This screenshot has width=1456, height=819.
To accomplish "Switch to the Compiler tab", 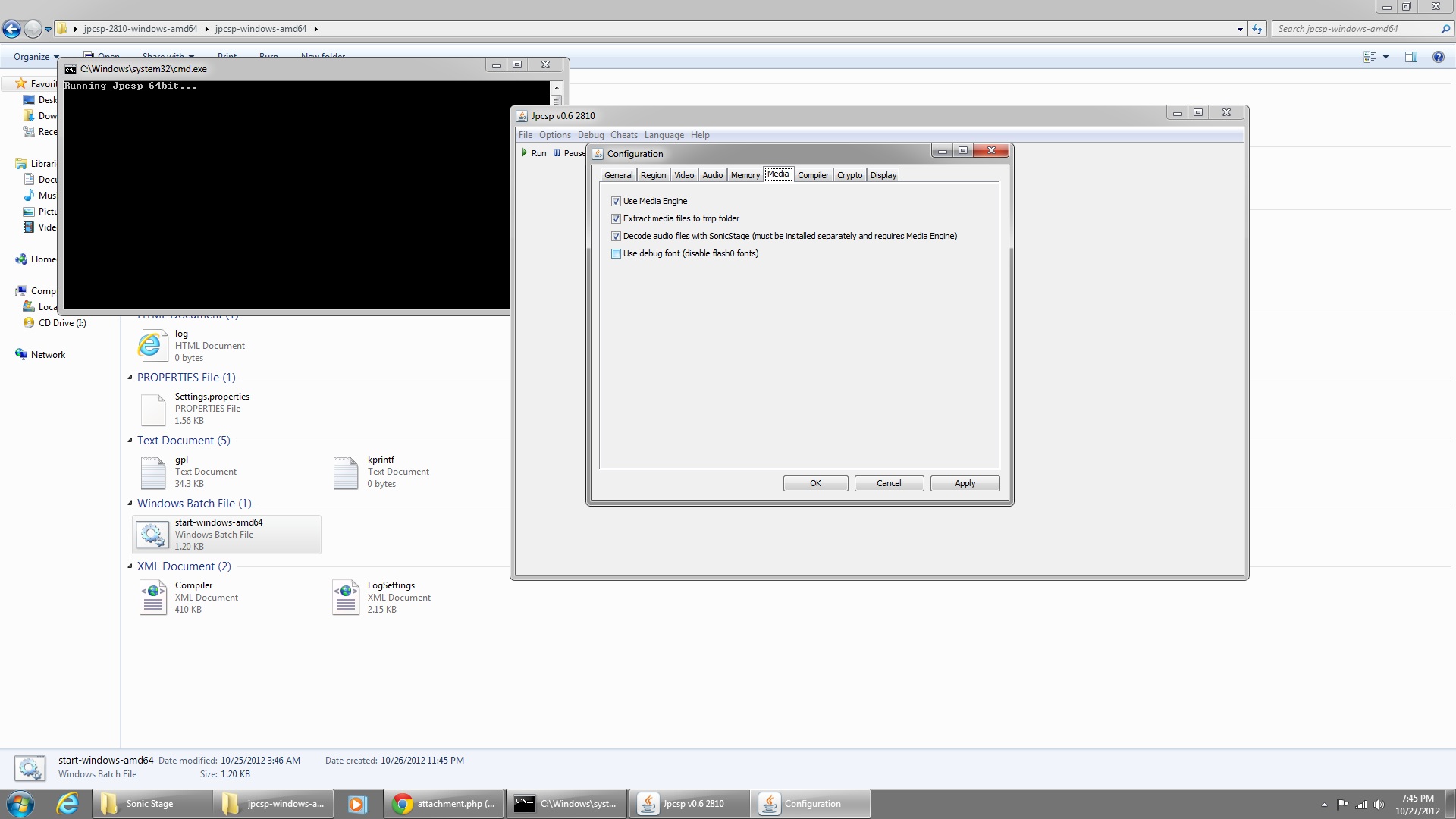I will (x=813, y=175).
